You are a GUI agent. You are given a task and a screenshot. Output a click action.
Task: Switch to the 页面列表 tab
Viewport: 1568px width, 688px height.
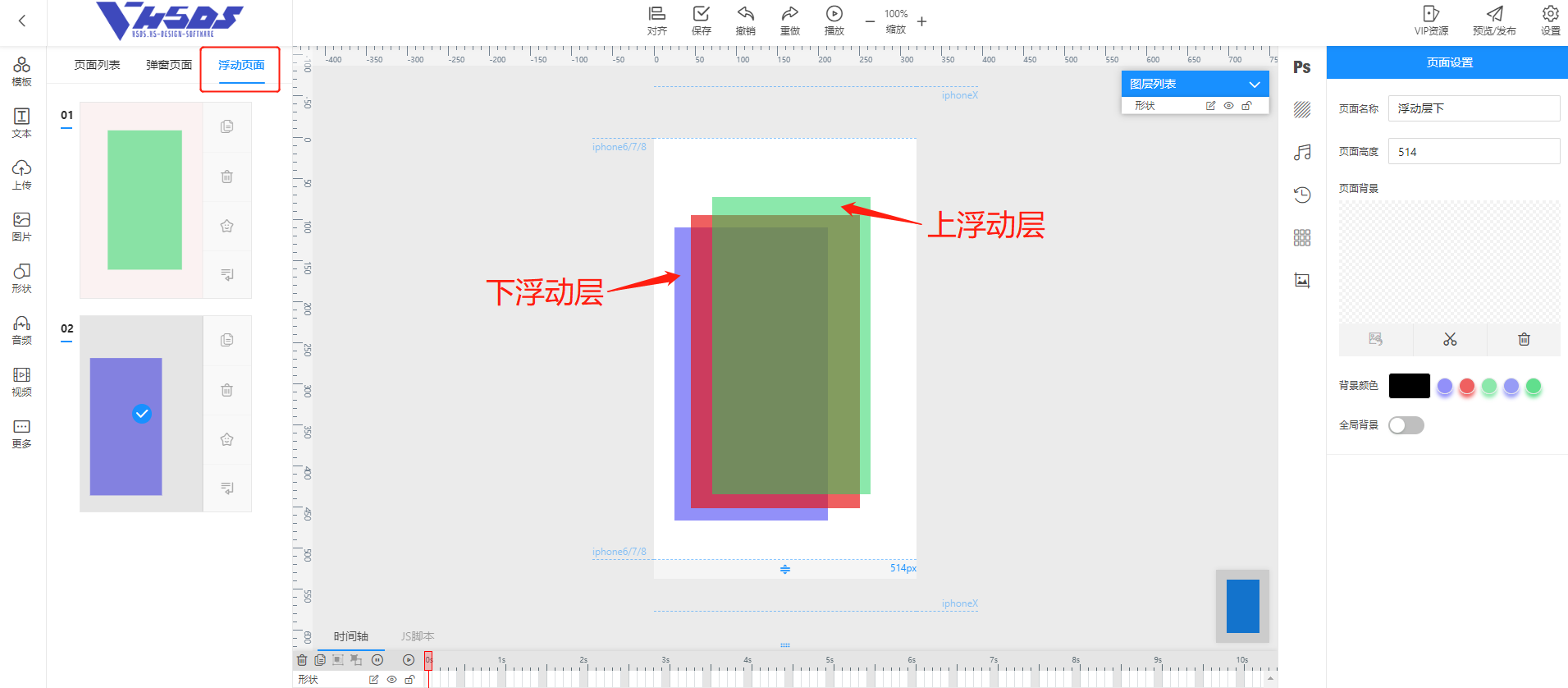point(98,65)
